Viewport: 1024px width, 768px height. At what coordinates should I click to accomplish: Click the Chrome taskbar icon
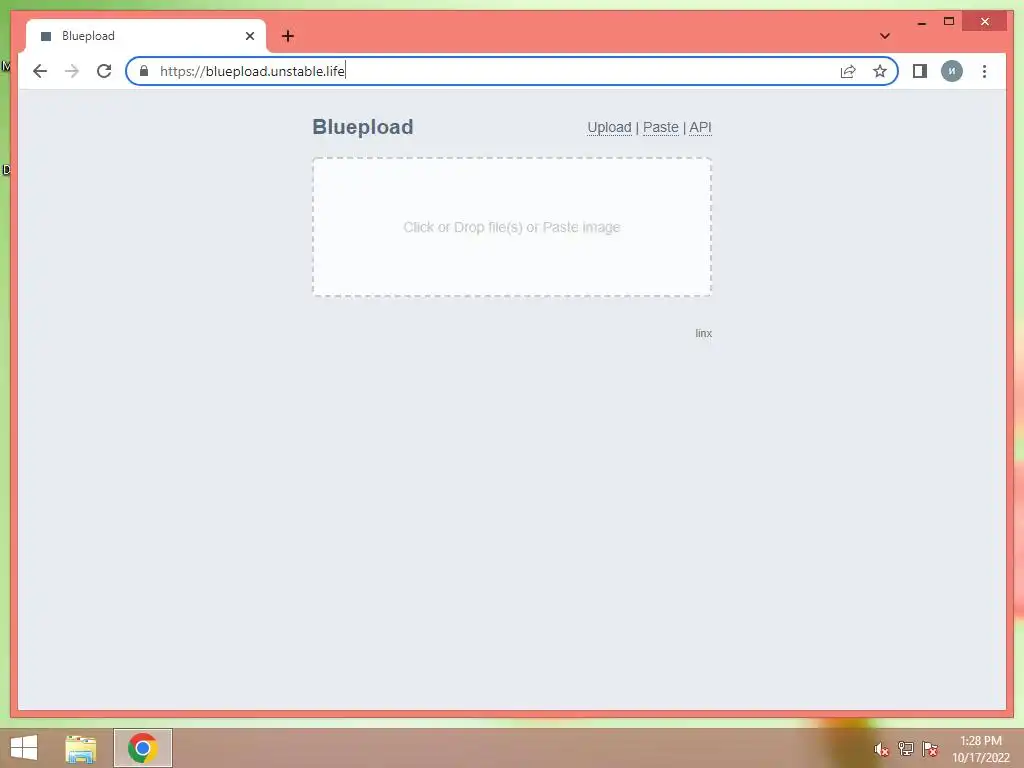pos(142,748)
